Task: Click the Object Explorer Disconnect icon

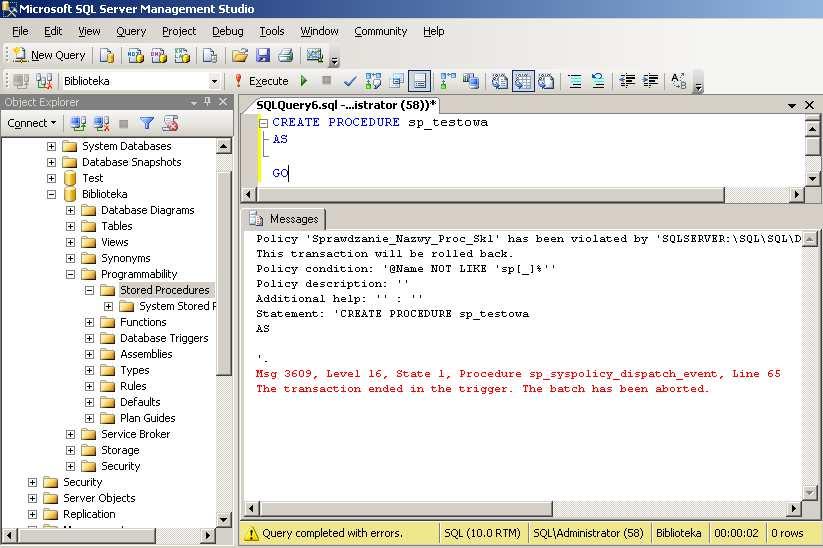Action: [101, 123]
